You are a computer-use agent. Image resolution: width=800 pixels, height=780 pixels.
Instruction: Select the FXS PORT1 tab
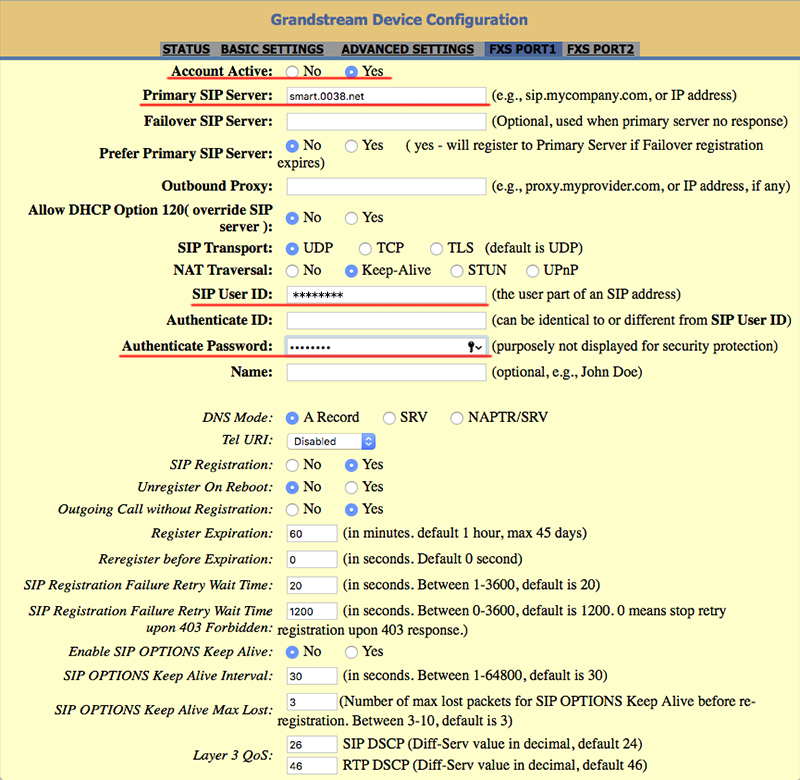pos(522,49)
